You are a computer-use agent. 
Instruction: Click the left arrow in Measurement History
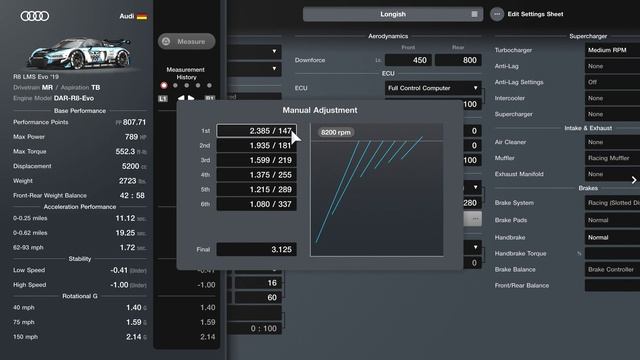pyautogui.click(x=181, y=98)
